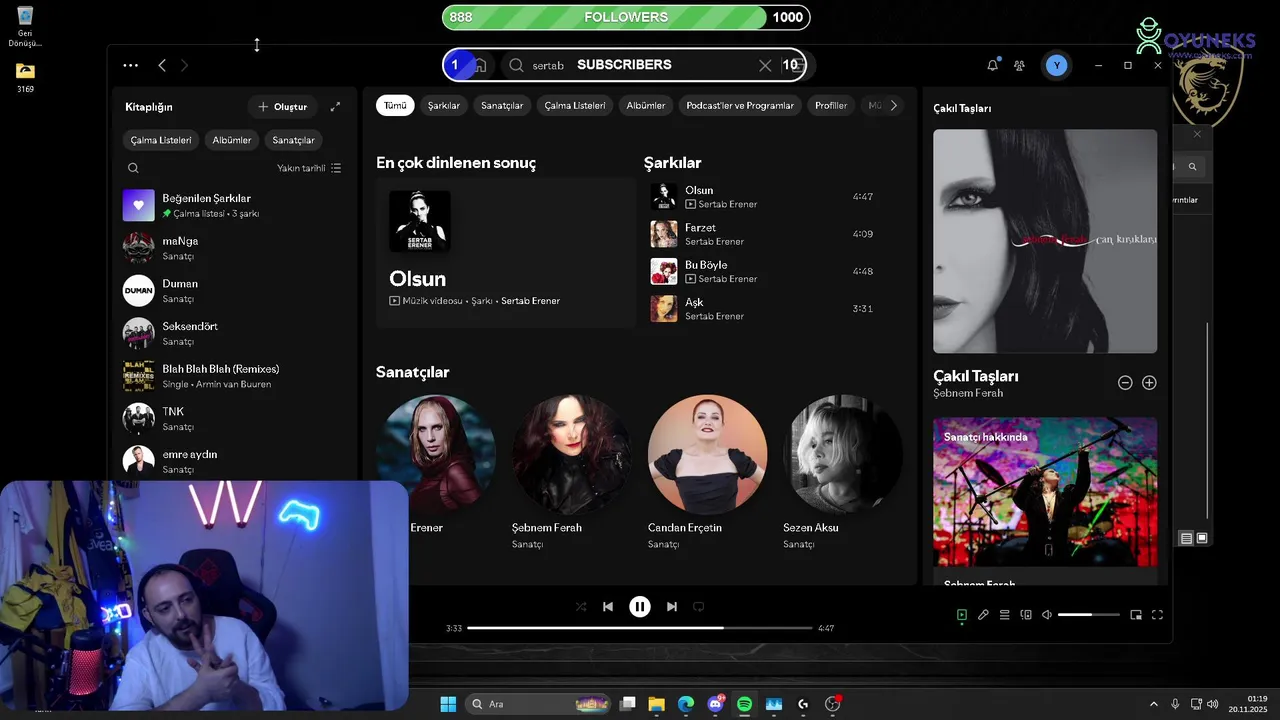Select the Albümler results tab
This screenshot has height=720, width=1280.
(646, 105)
